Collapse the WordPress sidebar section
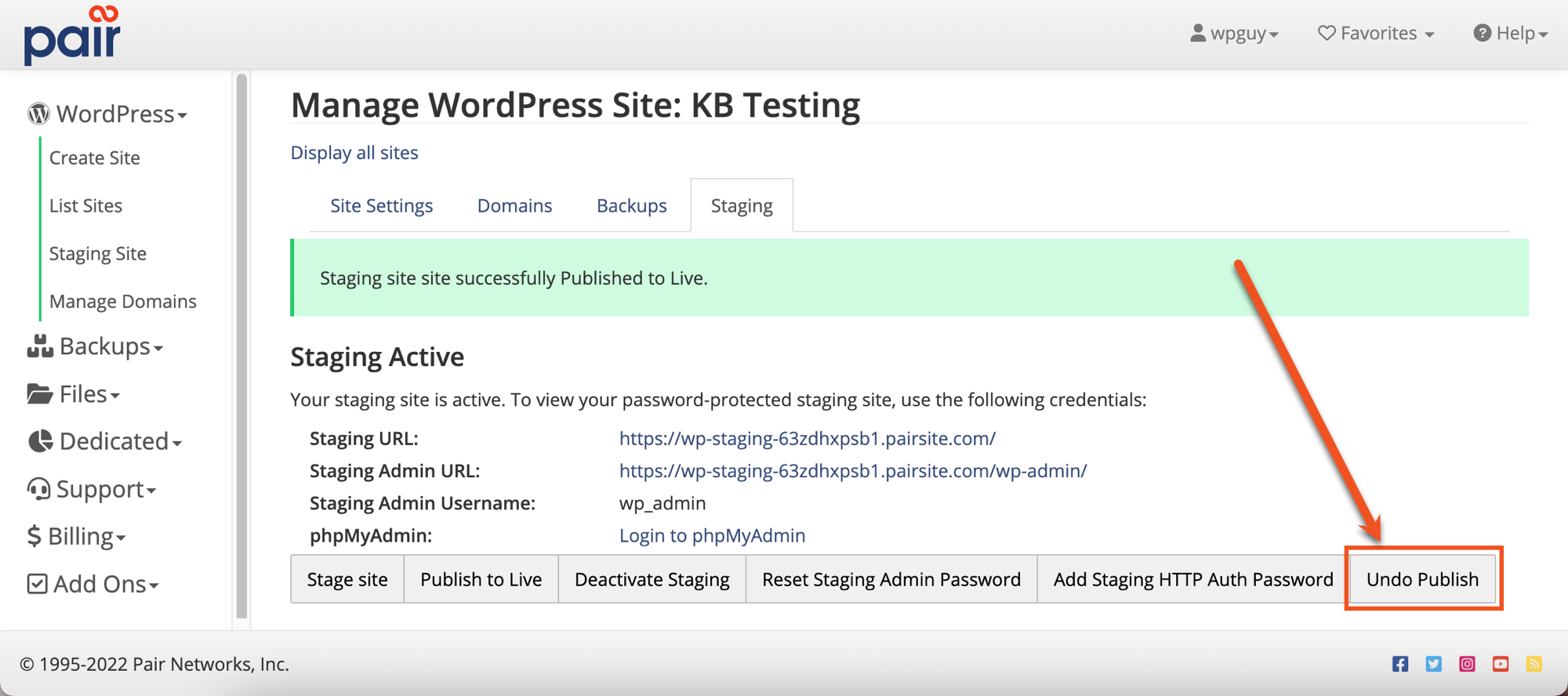Viewport: 1568px width, 696px height. [x=107, y=114]
